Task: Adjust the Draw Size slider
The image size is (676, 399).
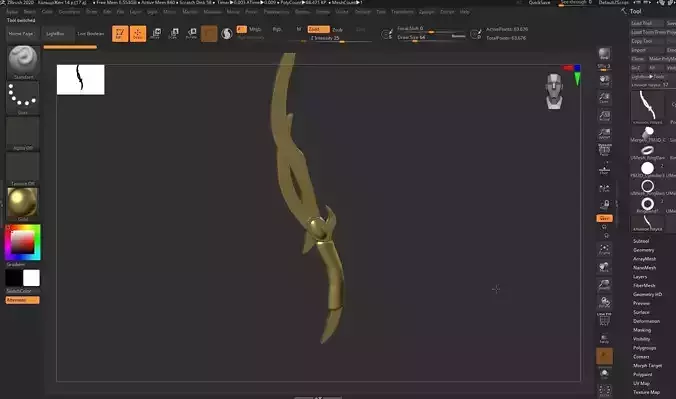Action: [x=431, y=38]
